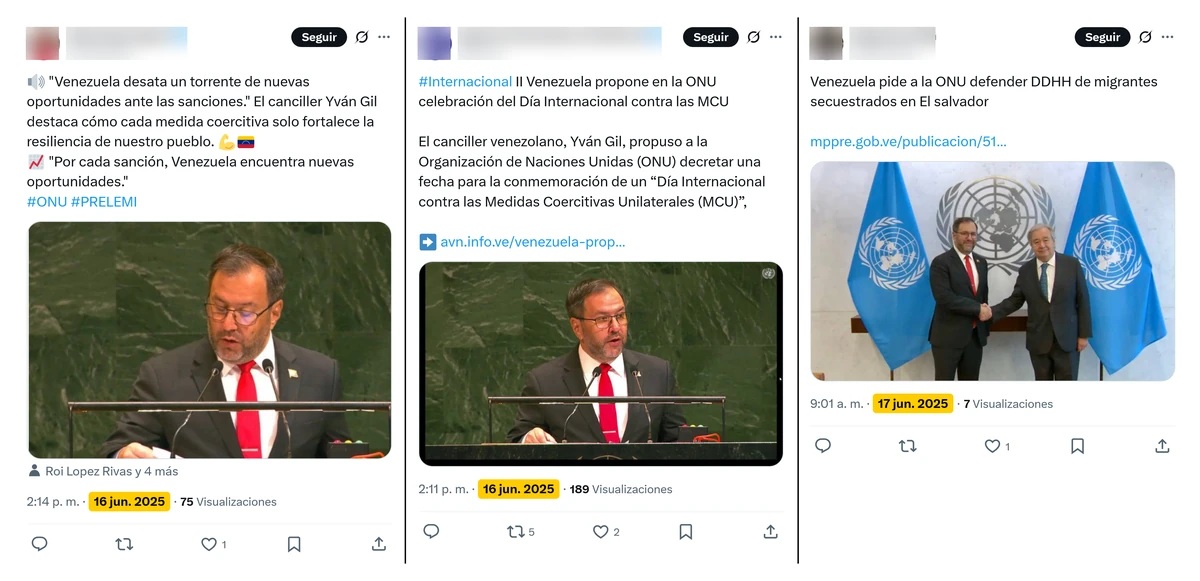Repost the first post about sanciones
Image resolution: width=1200 pixels, height=581 pixels.
[x=124, y=544]
